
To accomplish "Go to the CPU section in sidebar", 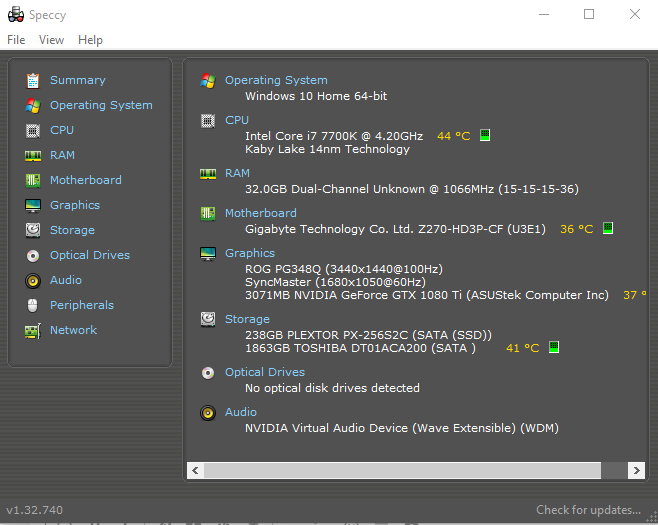I will pos(62,130).
